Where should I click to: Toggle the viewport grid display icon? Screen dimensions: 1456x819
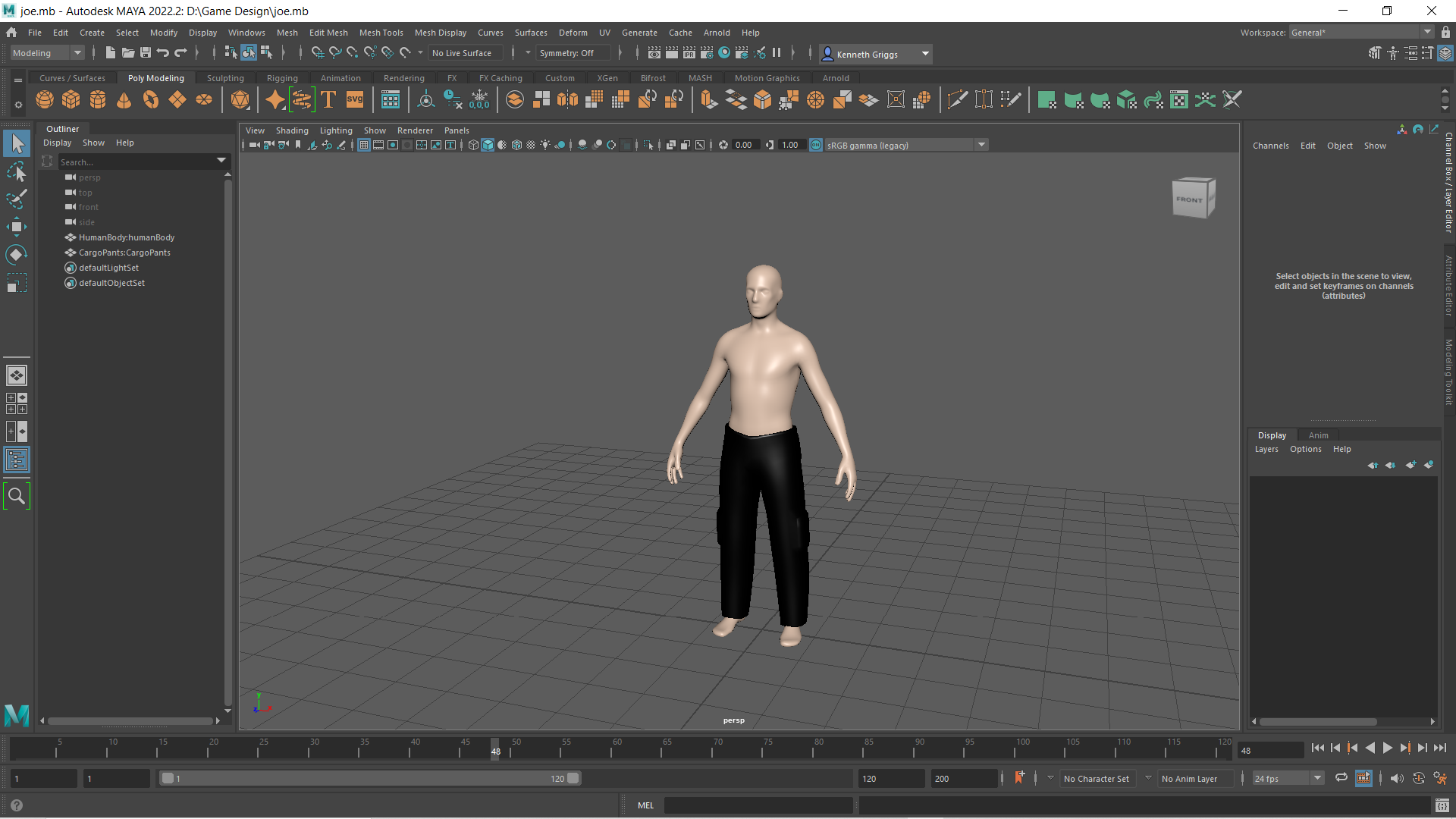pyautogui.click(x=364, y=145)
